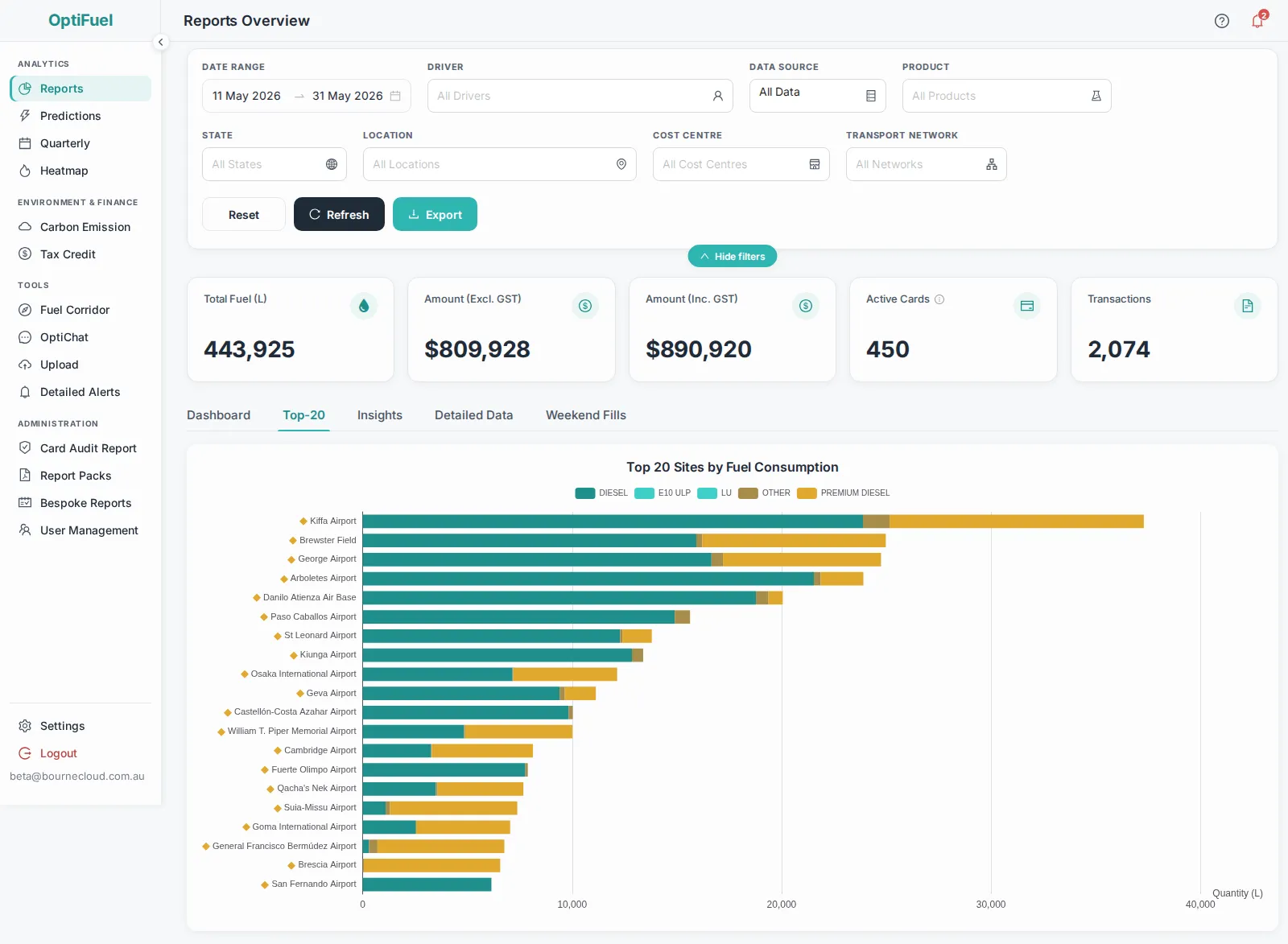
Task: Click the Predictions lightning icon
Action: 25,116
